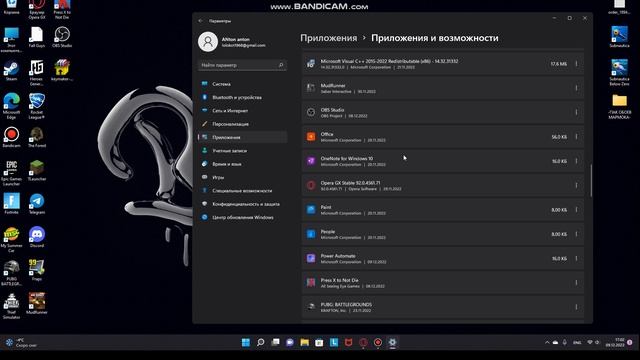Click the OneNote app icon in list

(x=311, y=161)
